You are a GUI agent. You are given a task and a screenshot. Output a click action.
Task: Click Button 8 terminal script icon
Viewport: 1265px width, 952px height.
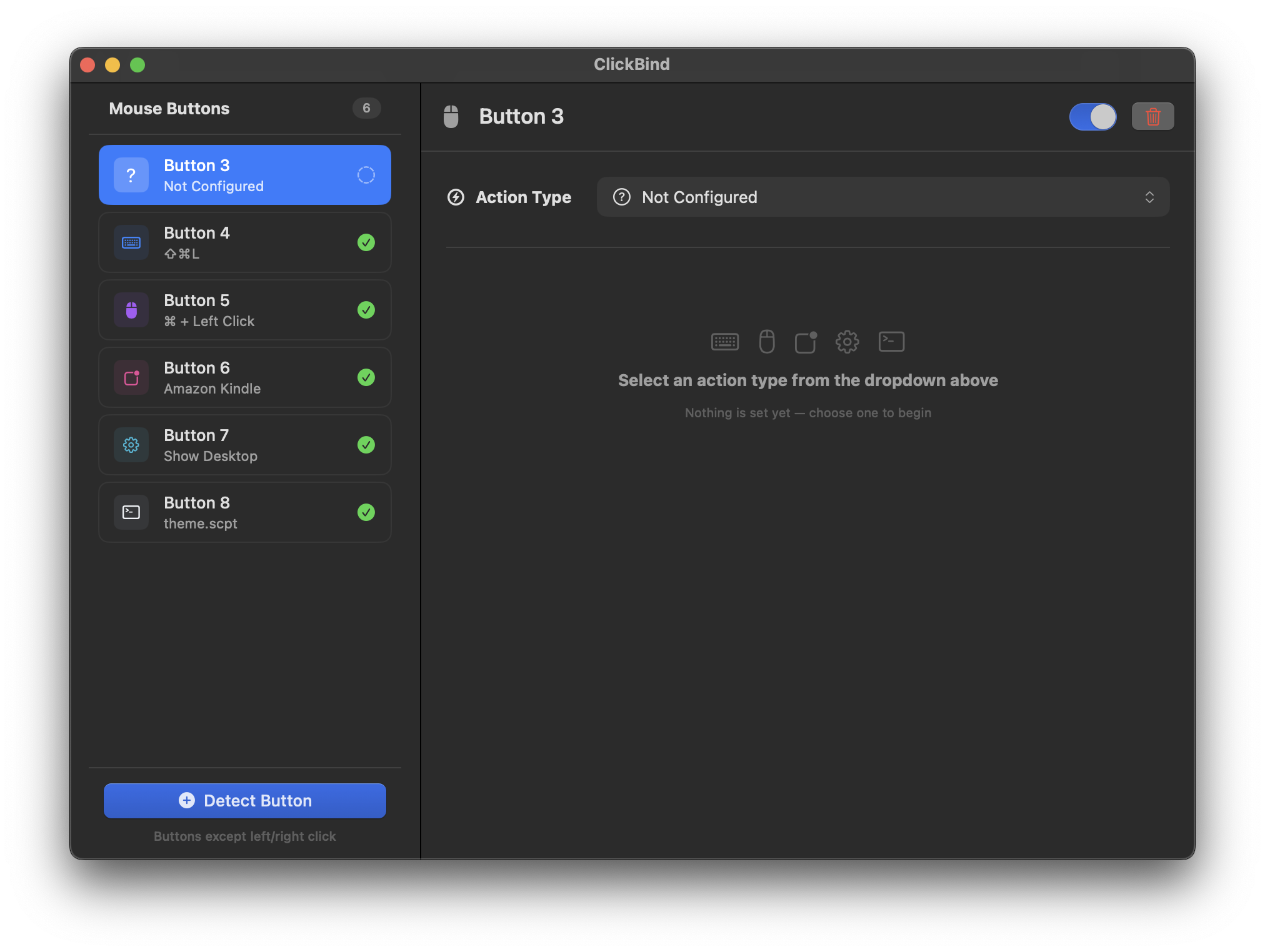(131, 513)
